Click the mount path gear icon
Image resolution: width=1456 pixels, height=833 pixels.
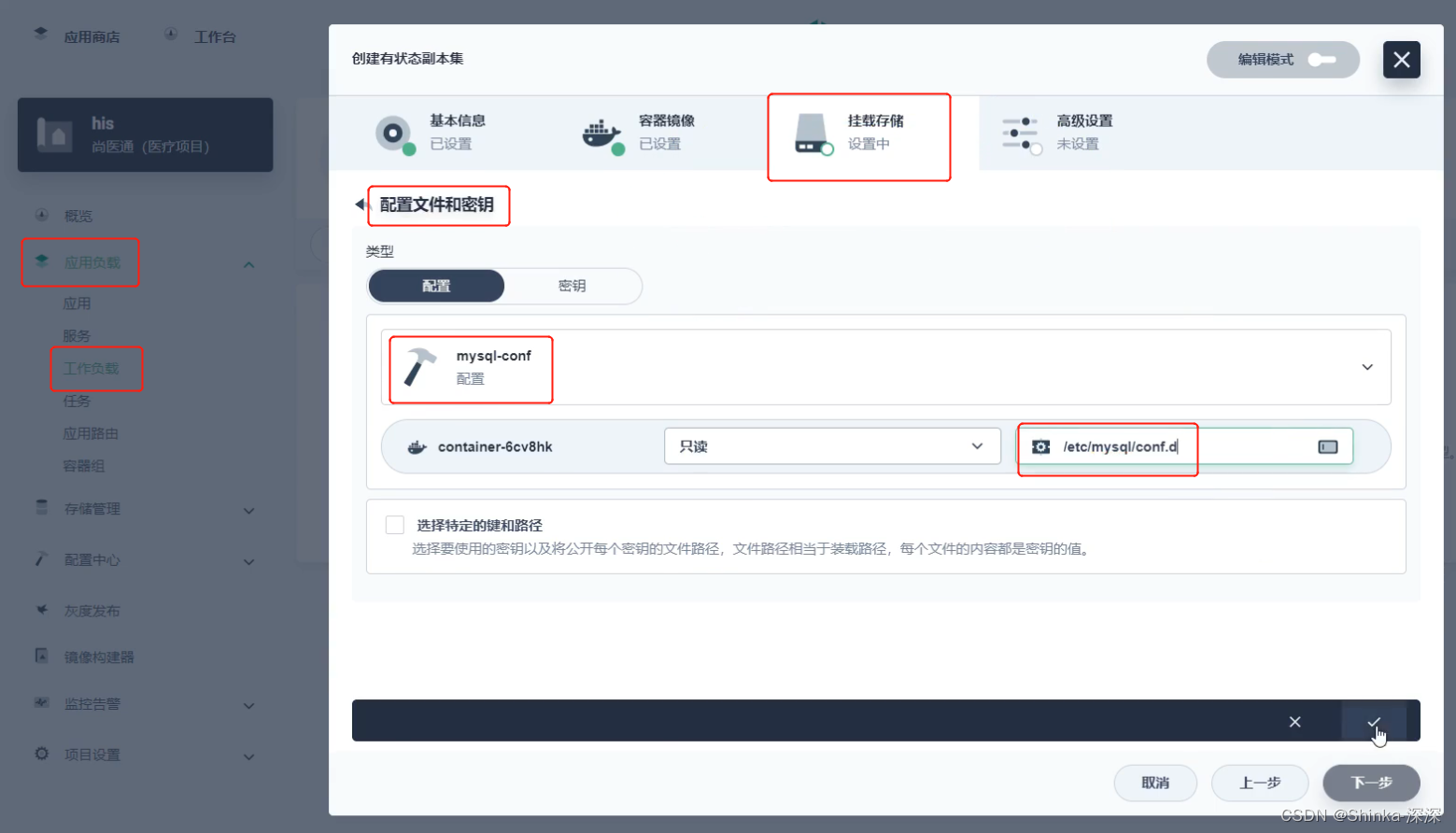point(1040,447)
